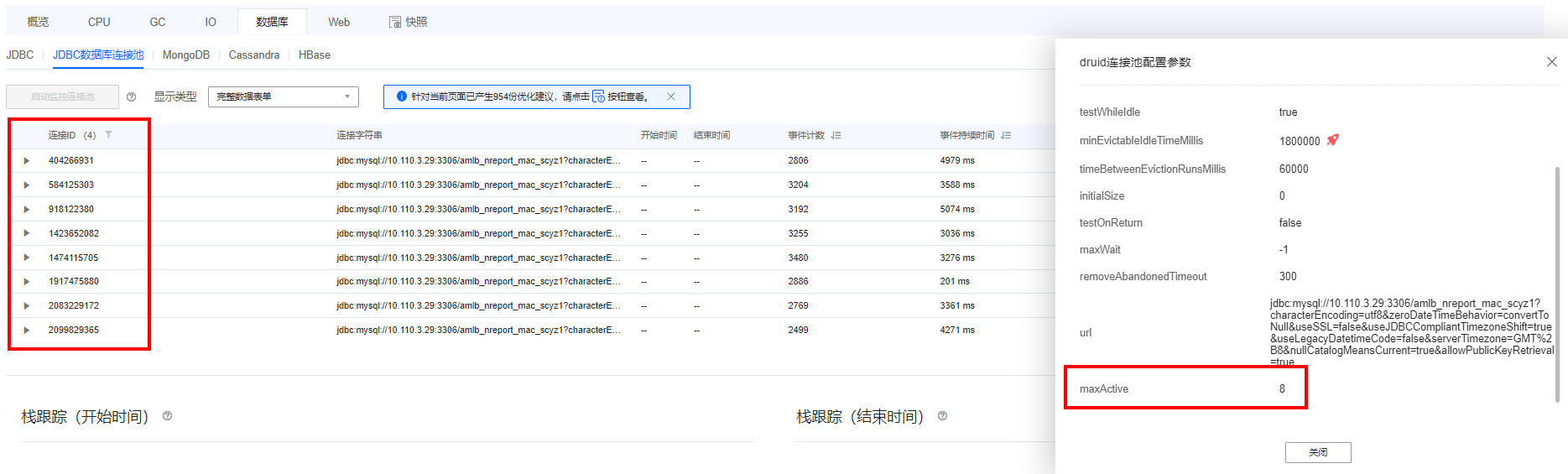Sort by 事件持续时间 column sort icon
1568x474 pixels.
[1006, 135]
